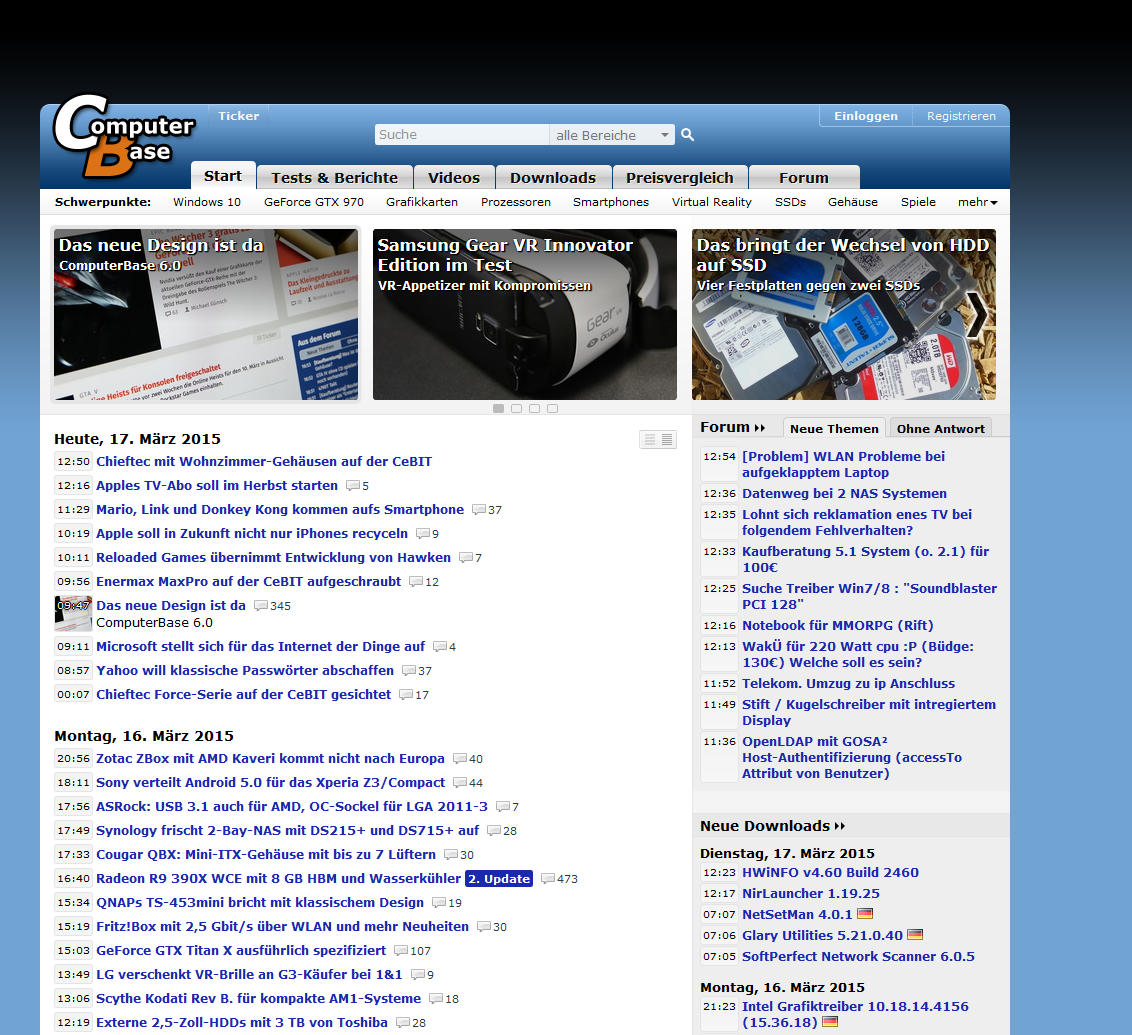Screen dimensions: 1132x1035
Task: Select the second carousel page dot
Action: click(516, 409)
